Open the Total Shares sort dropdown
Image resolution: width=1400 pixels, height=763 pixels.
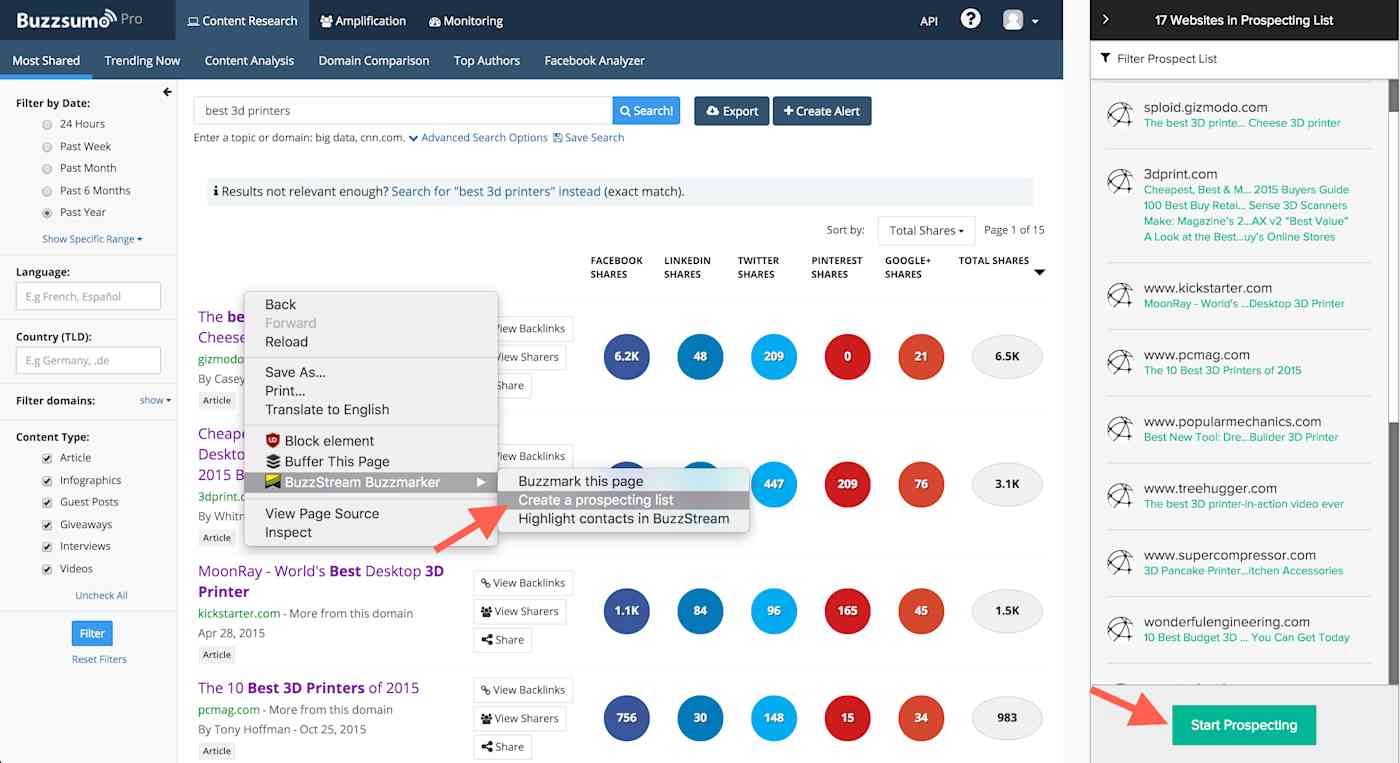pos(925,230)
